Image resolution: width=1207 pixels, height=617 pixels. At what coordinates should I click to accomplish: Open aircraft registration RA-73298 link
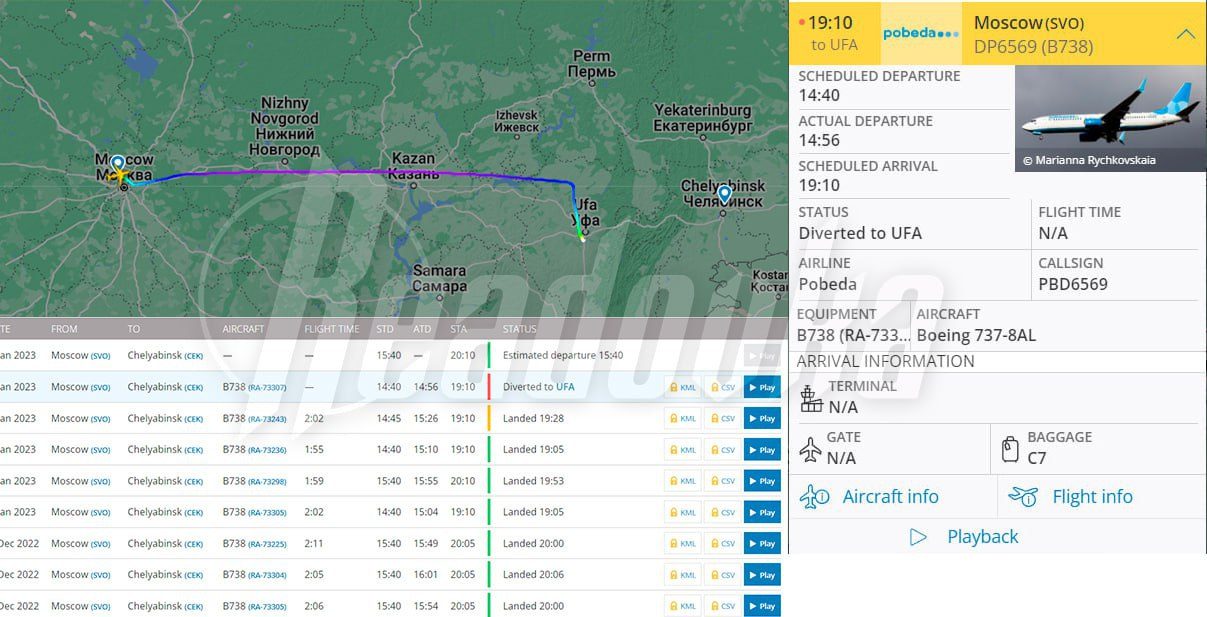point(267,481)
